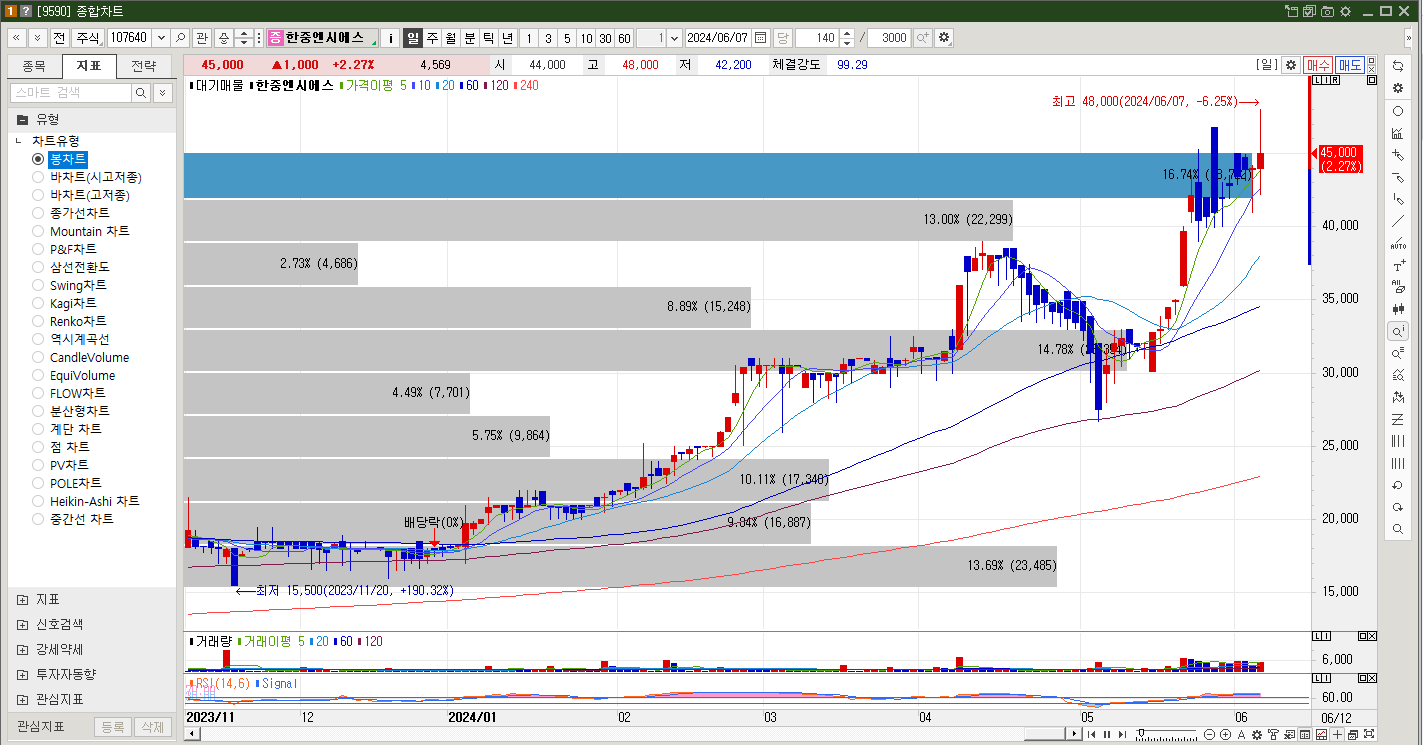1423x745 pixels.
Task: Click the bottom bar settings gear icon
Action: pyautogui.click(x=1257, y=735)
